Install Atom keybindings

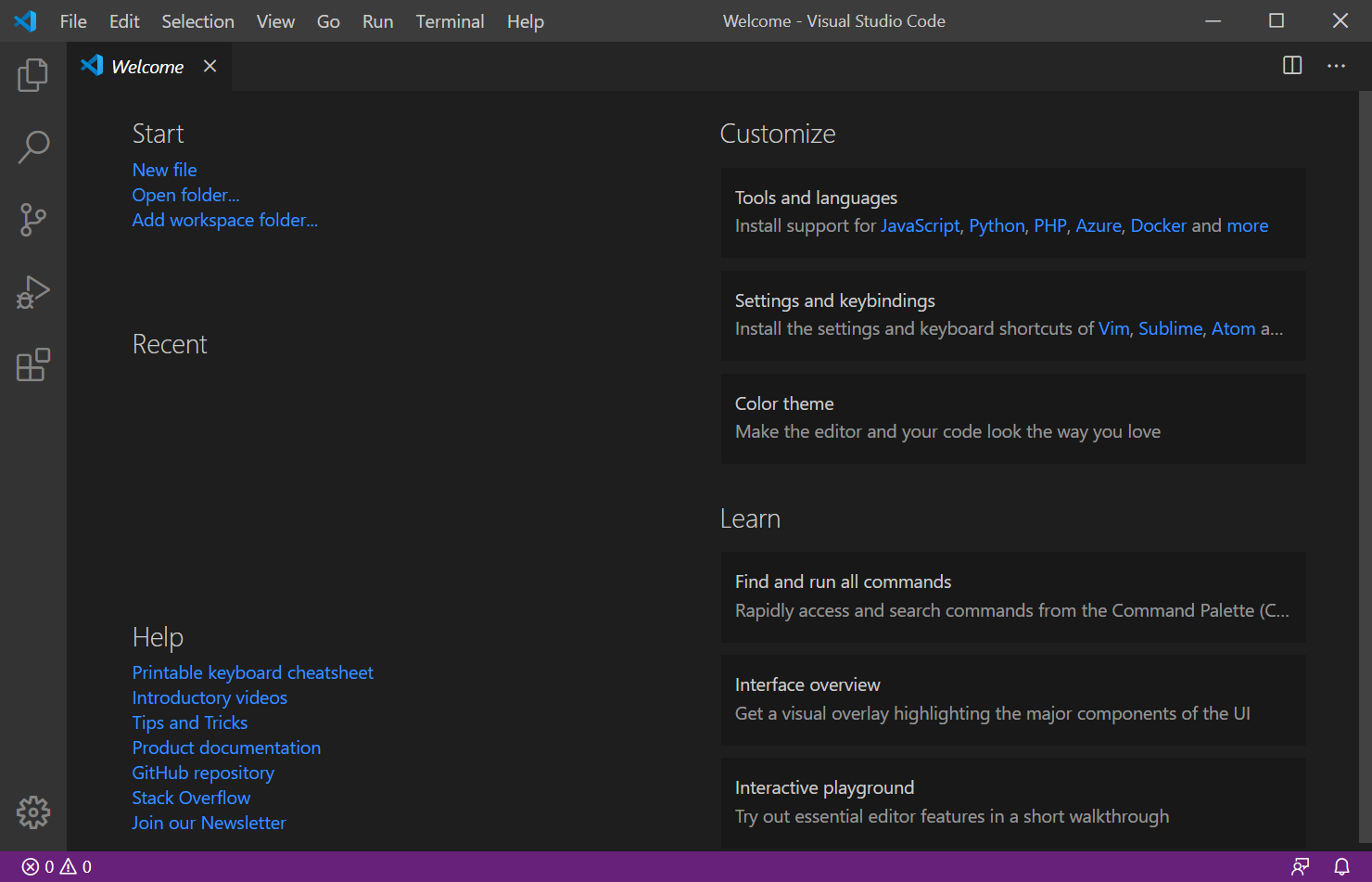(1233, 328)
